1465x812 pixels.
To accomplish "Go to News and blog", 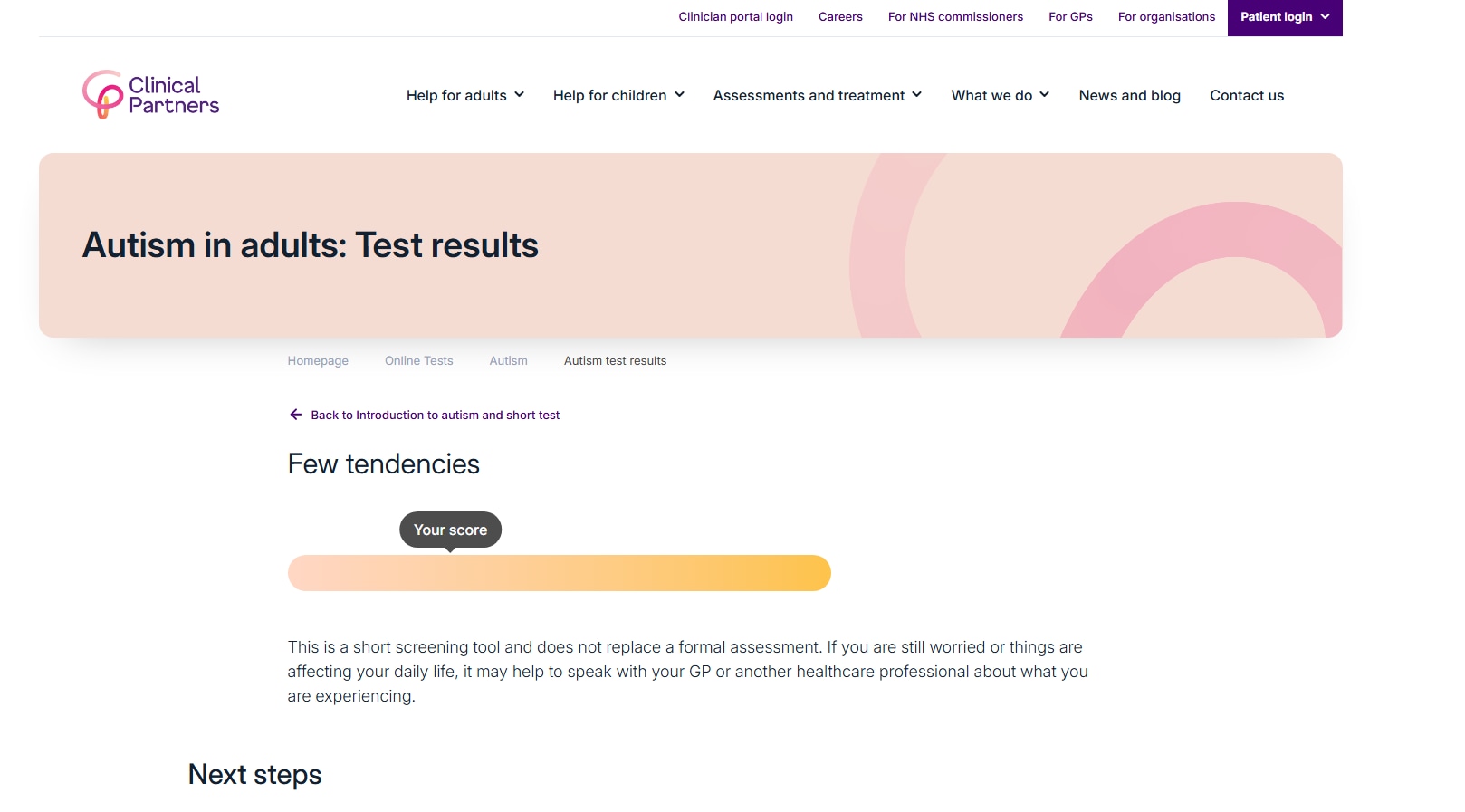I will pos(1129,95).
